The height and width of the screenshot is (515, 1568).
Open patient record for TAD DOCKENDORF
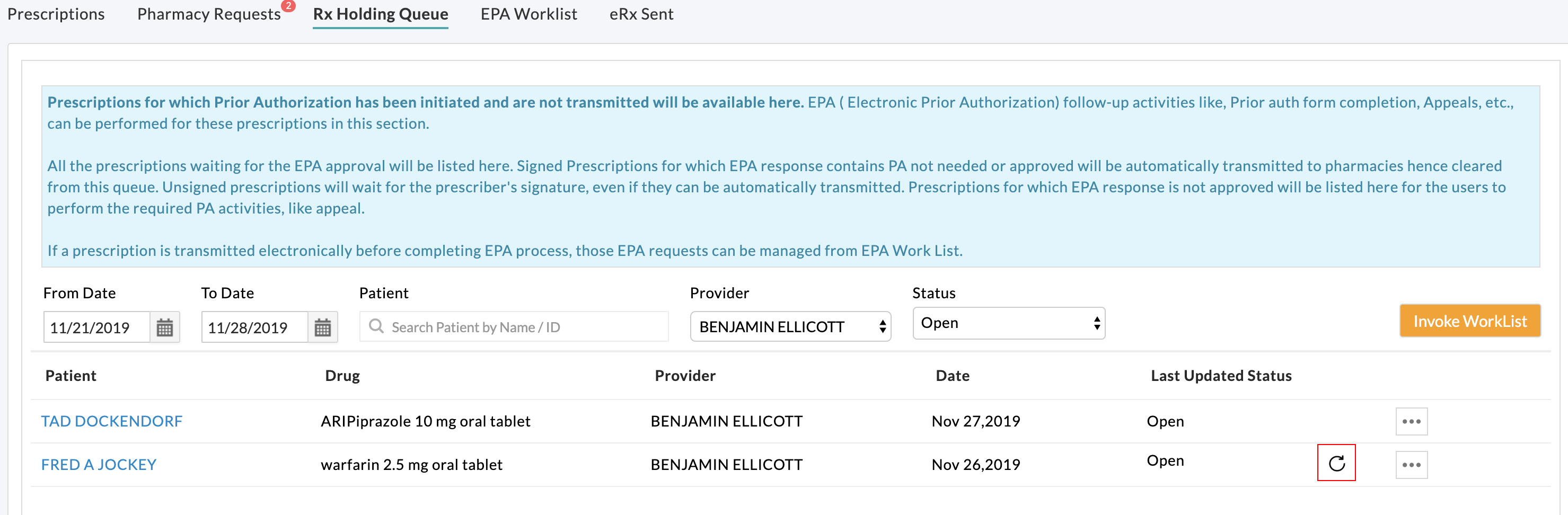[x=112, y=421]
